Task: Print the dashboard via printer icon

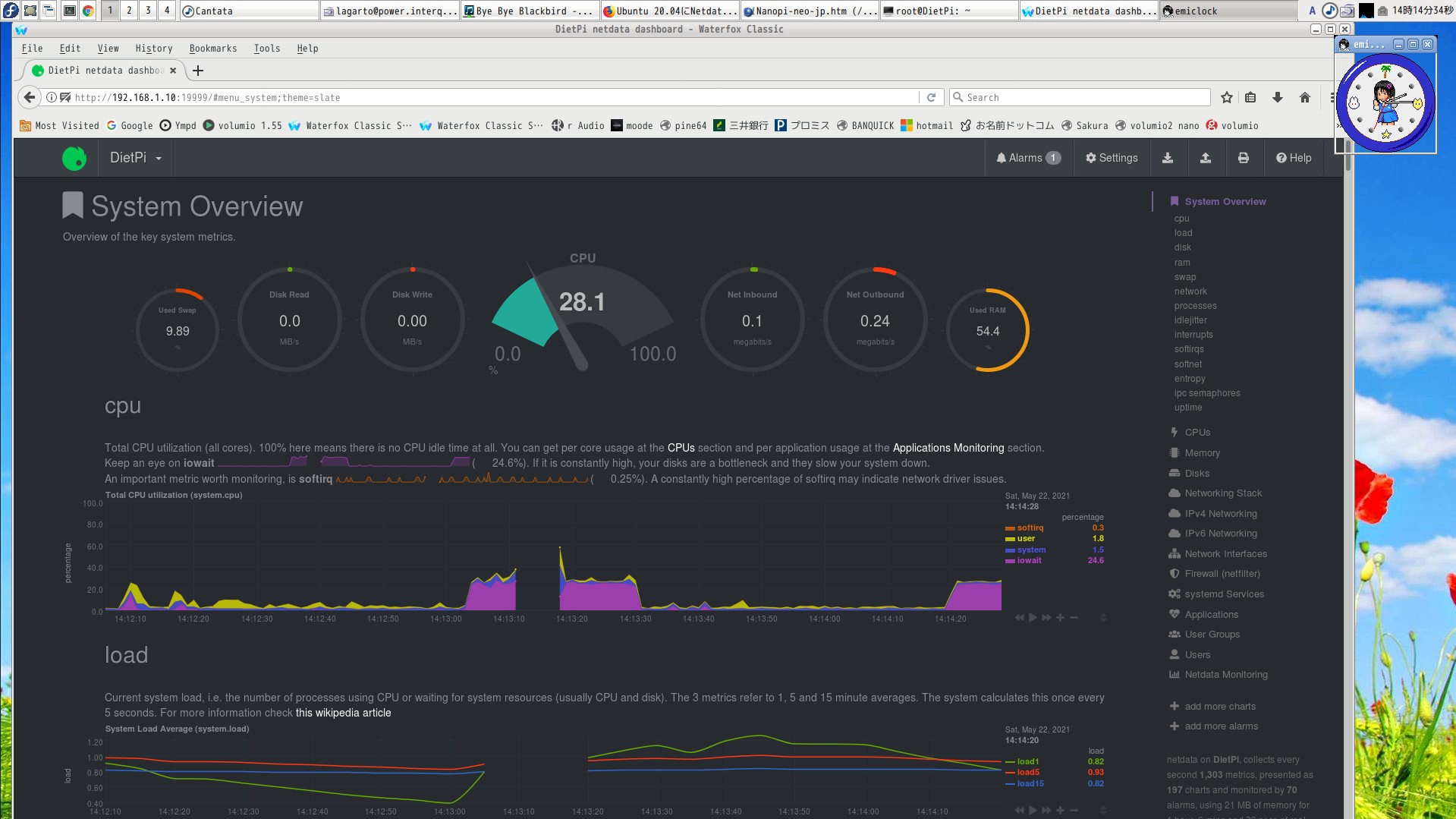Action: (1243, 158)
